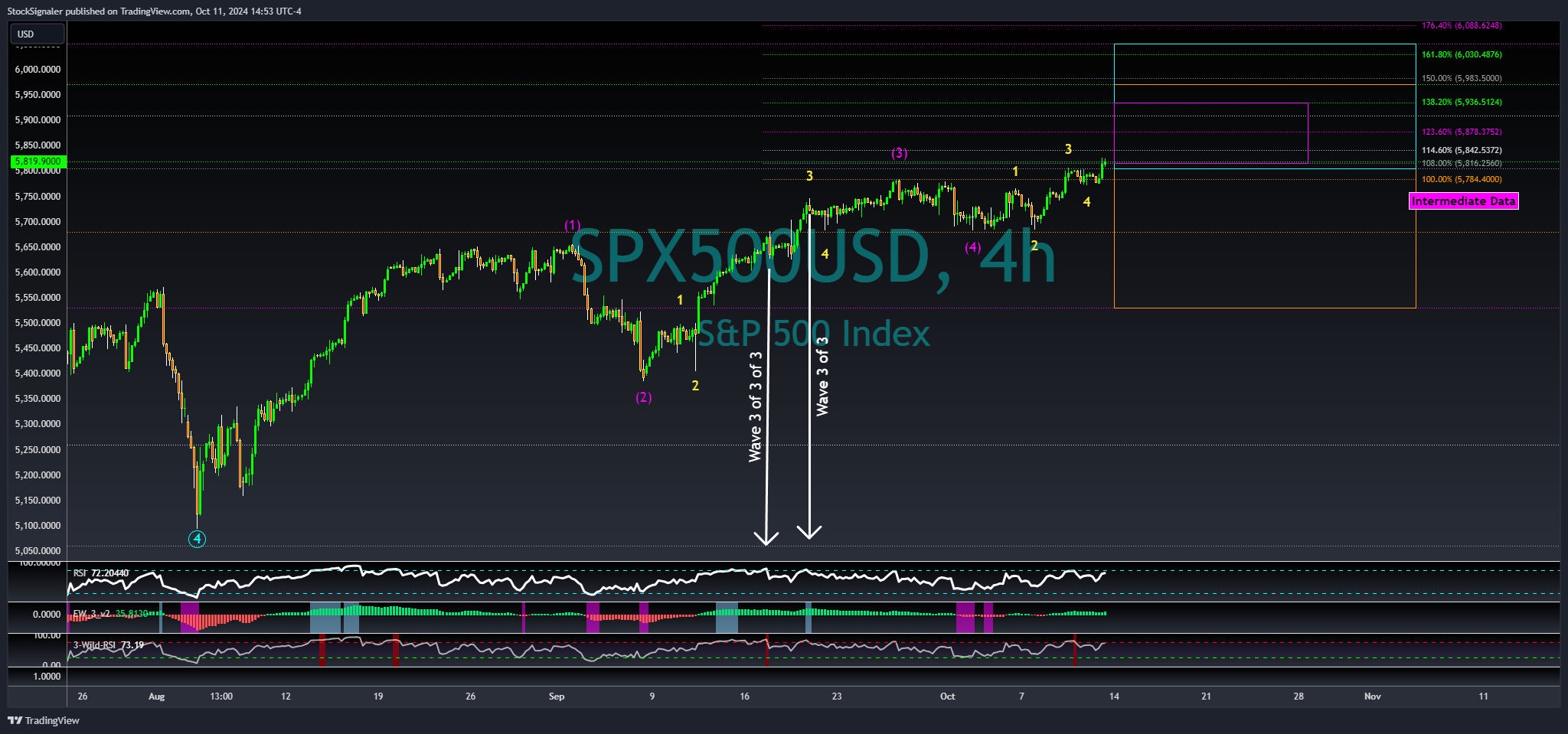The height and width of the screenshot is (734, 1568).
Task: Click the 'Wave 3 of 3' annotation text
Action: pyautogui.click(x=822, y=376)
